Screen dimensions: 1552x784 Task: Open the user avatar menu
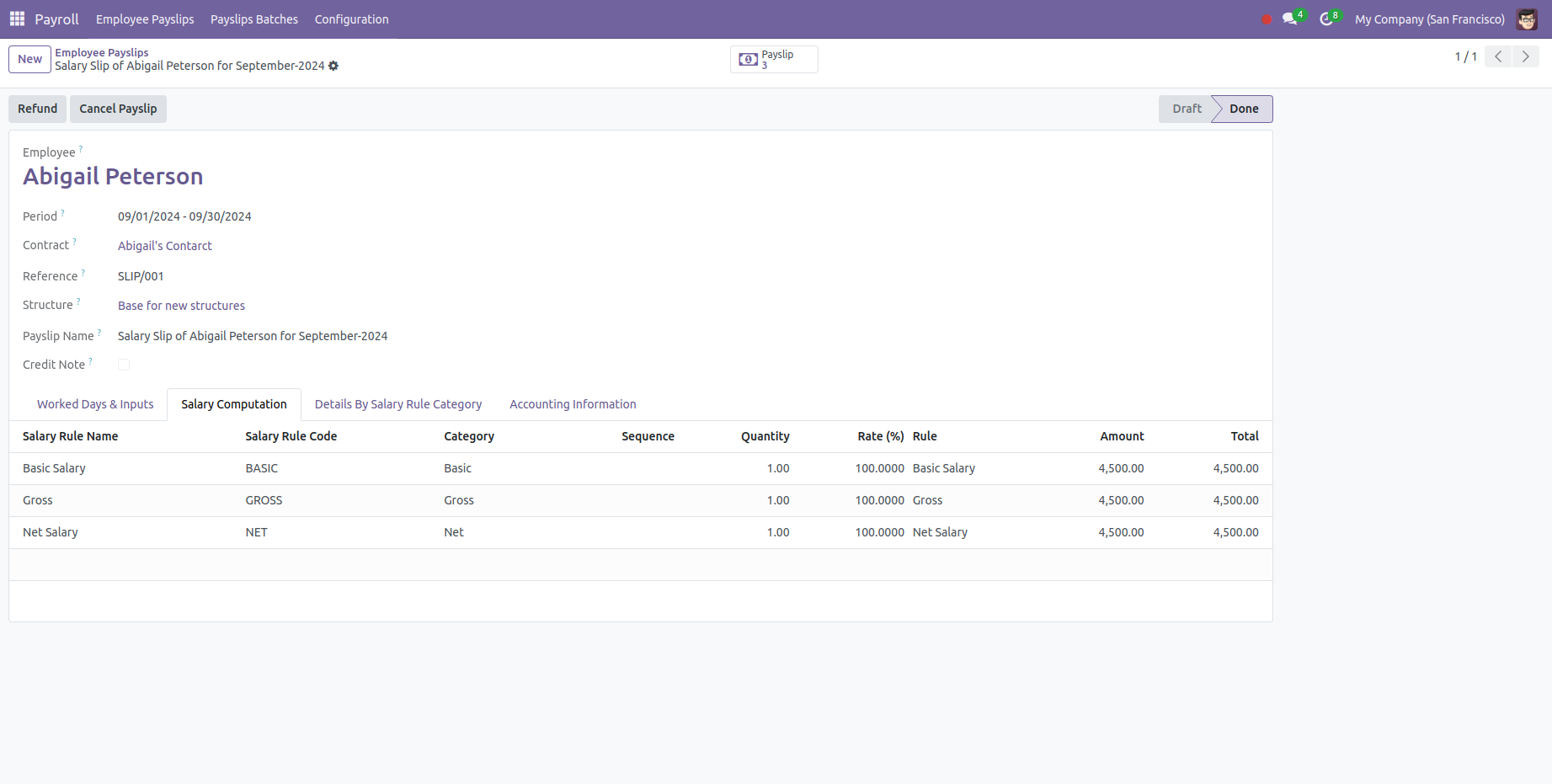(1526, 19)
